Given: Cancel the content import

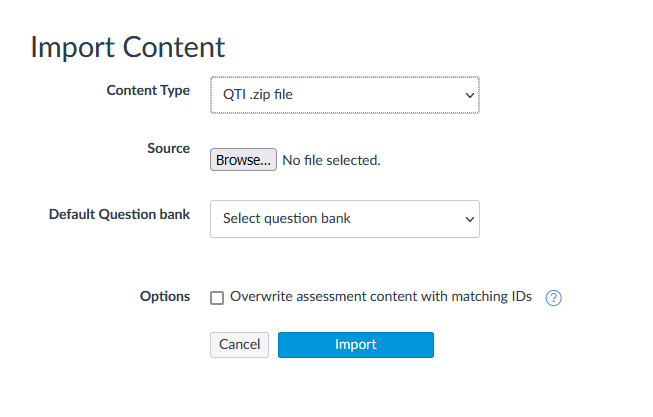Looking at the screenshot, I should 239,345.
